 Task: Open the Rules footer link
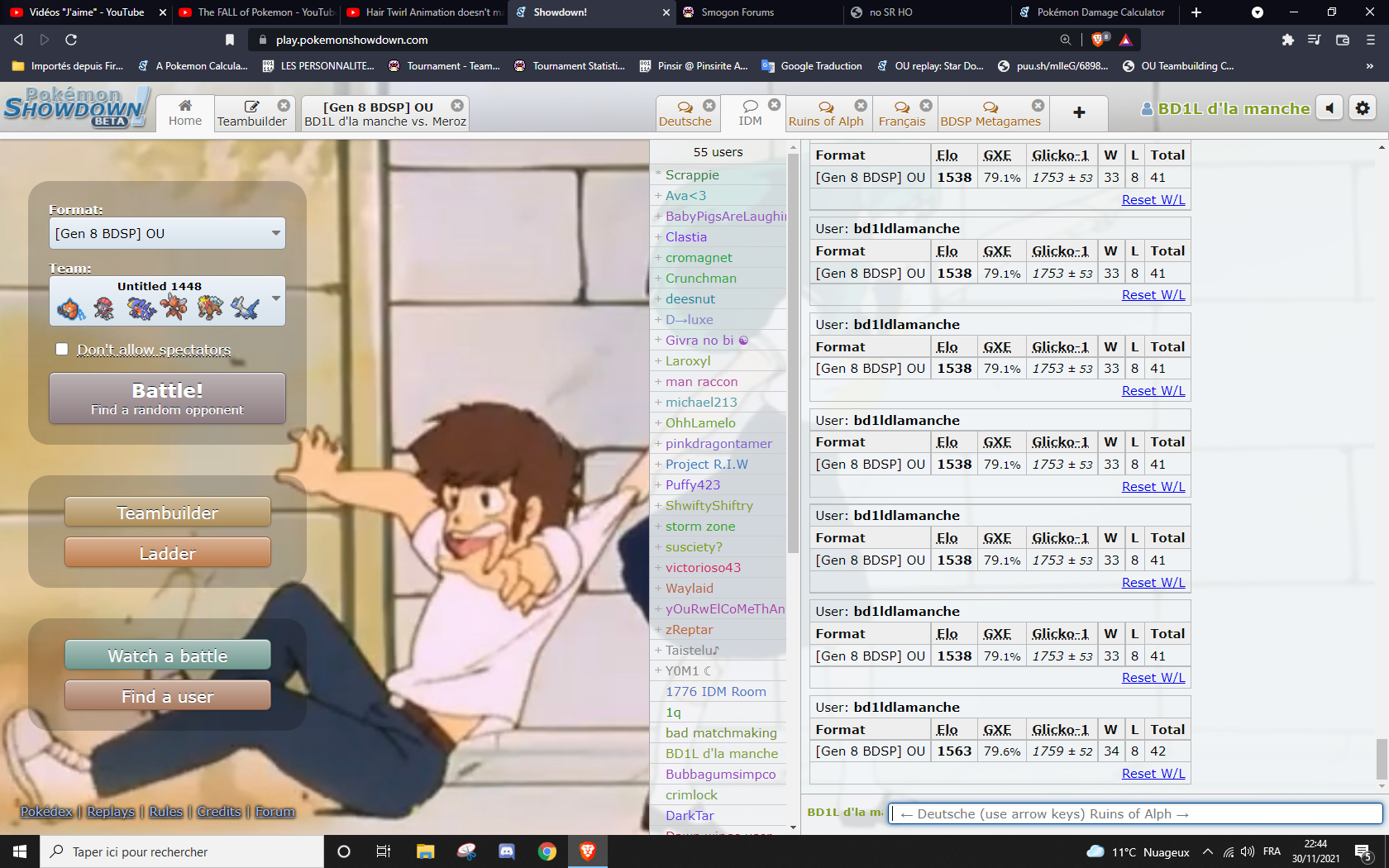pyautogui.click(x=166, y=812)
